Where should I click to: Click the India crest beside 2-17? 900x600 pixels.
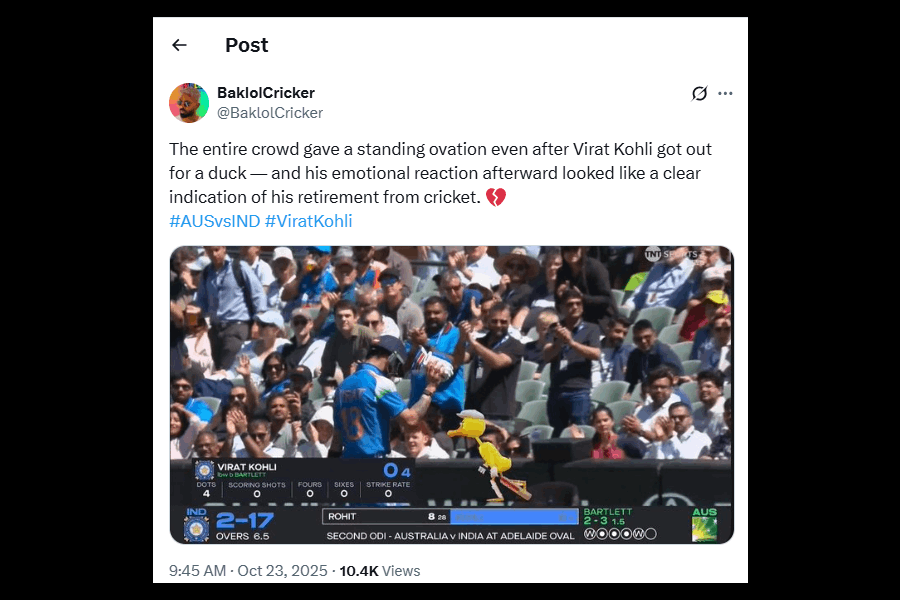click(196, 529)
